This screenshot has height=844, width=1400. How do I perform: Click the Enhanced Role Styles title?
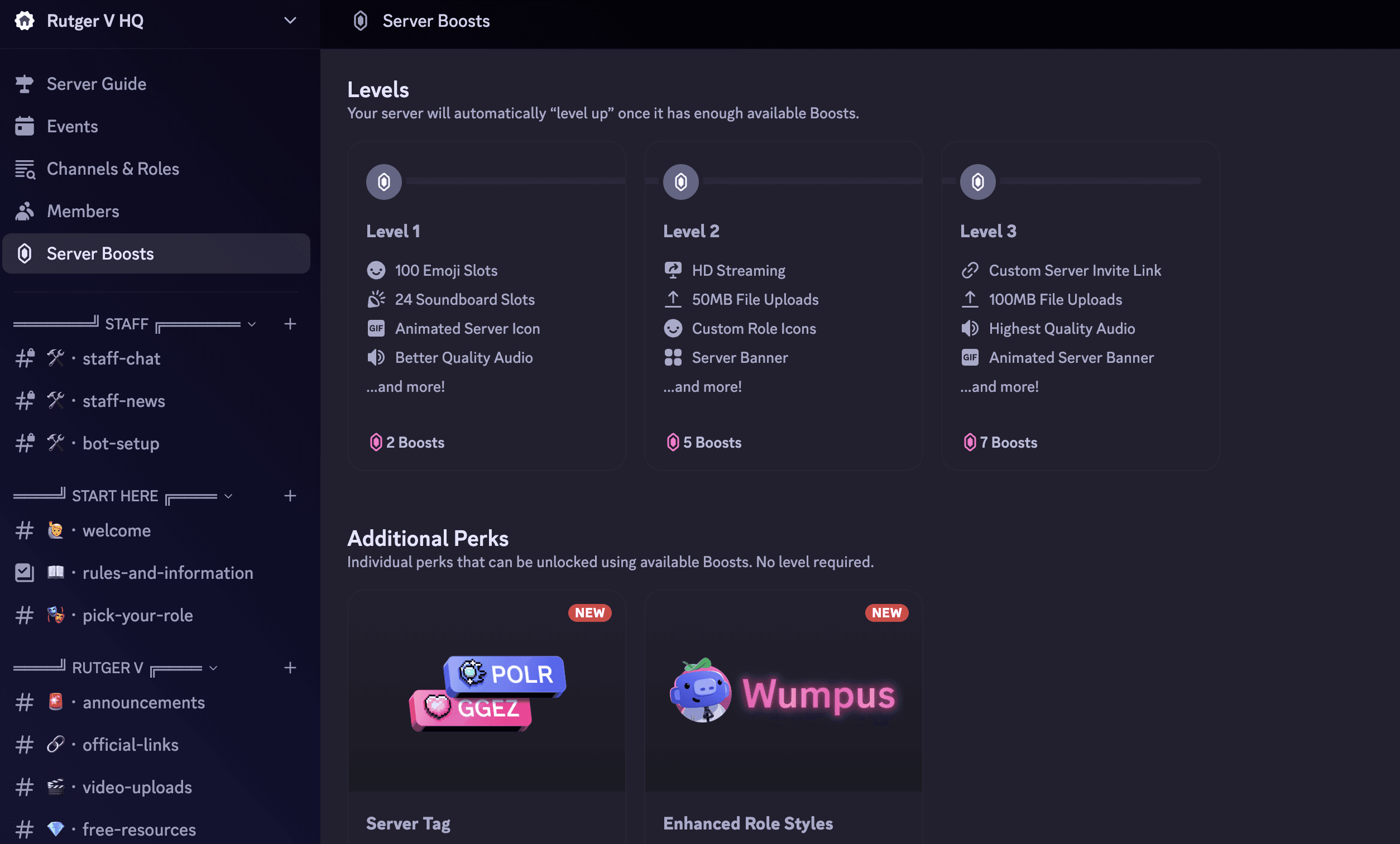[748, 823]
